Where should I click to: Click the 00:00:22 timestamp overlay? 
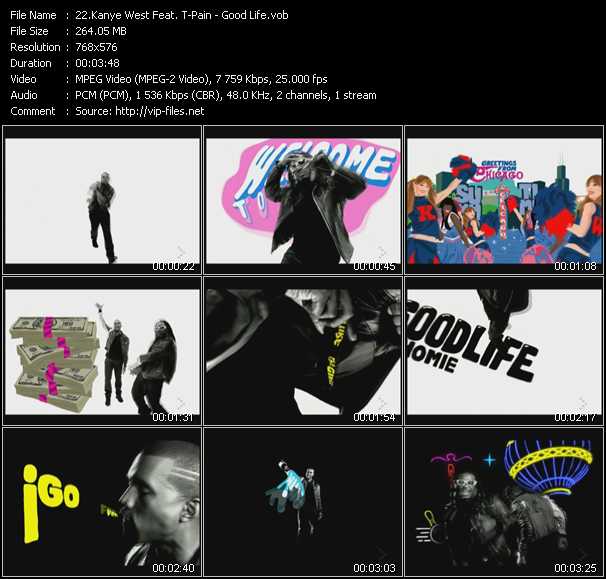coord(174,266)
